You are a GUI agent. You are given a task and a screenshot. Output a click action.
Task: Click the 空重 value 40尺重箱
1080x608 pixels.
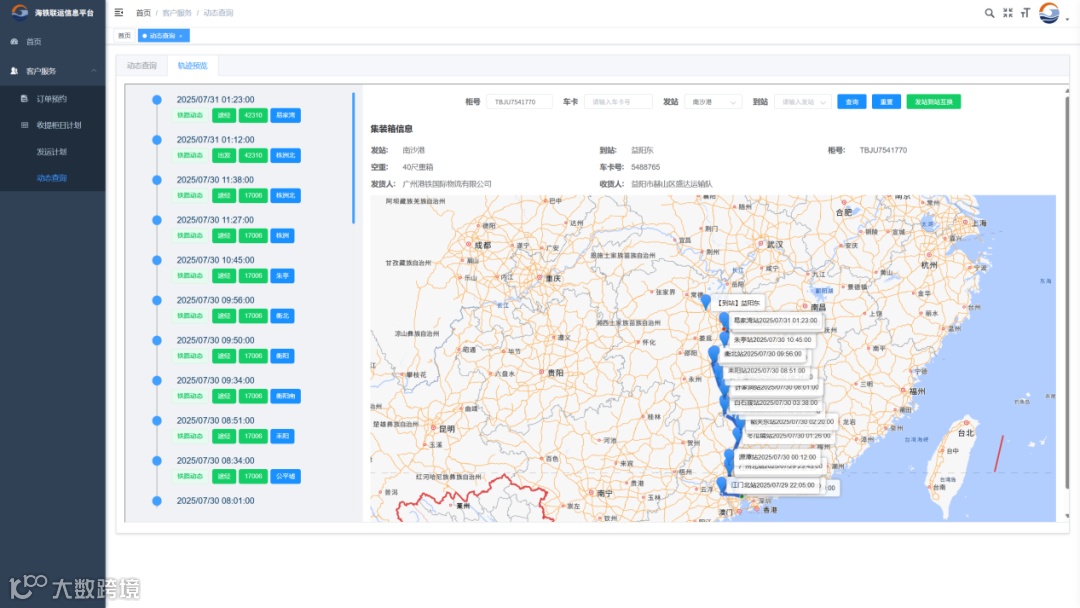418,167
